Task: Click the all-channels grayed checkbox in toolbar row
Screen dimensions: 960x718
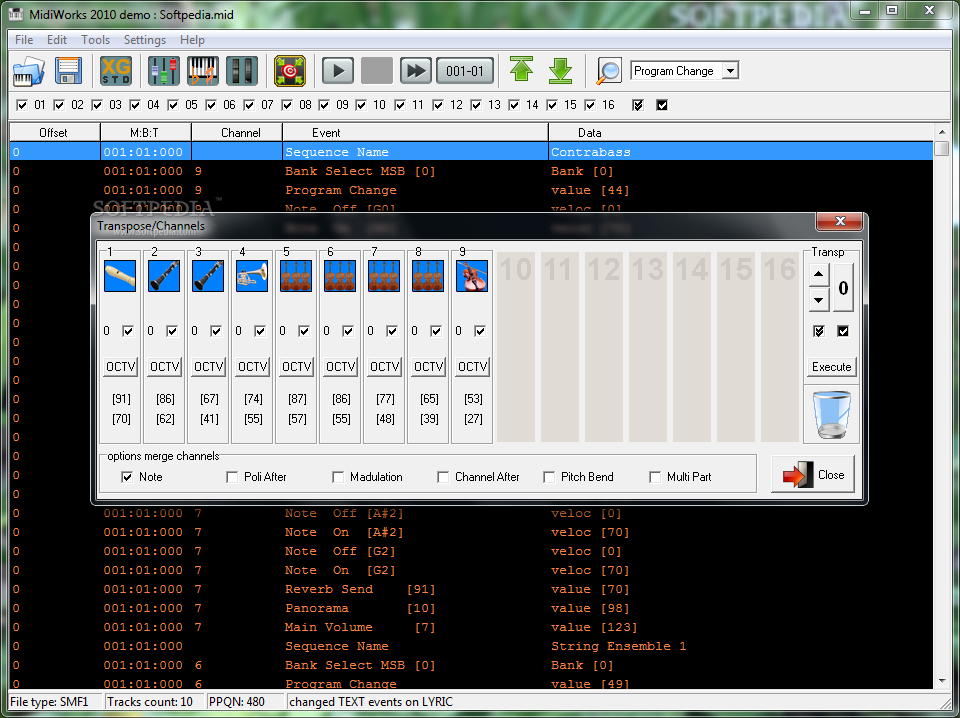Action: [x=638, y=105]
